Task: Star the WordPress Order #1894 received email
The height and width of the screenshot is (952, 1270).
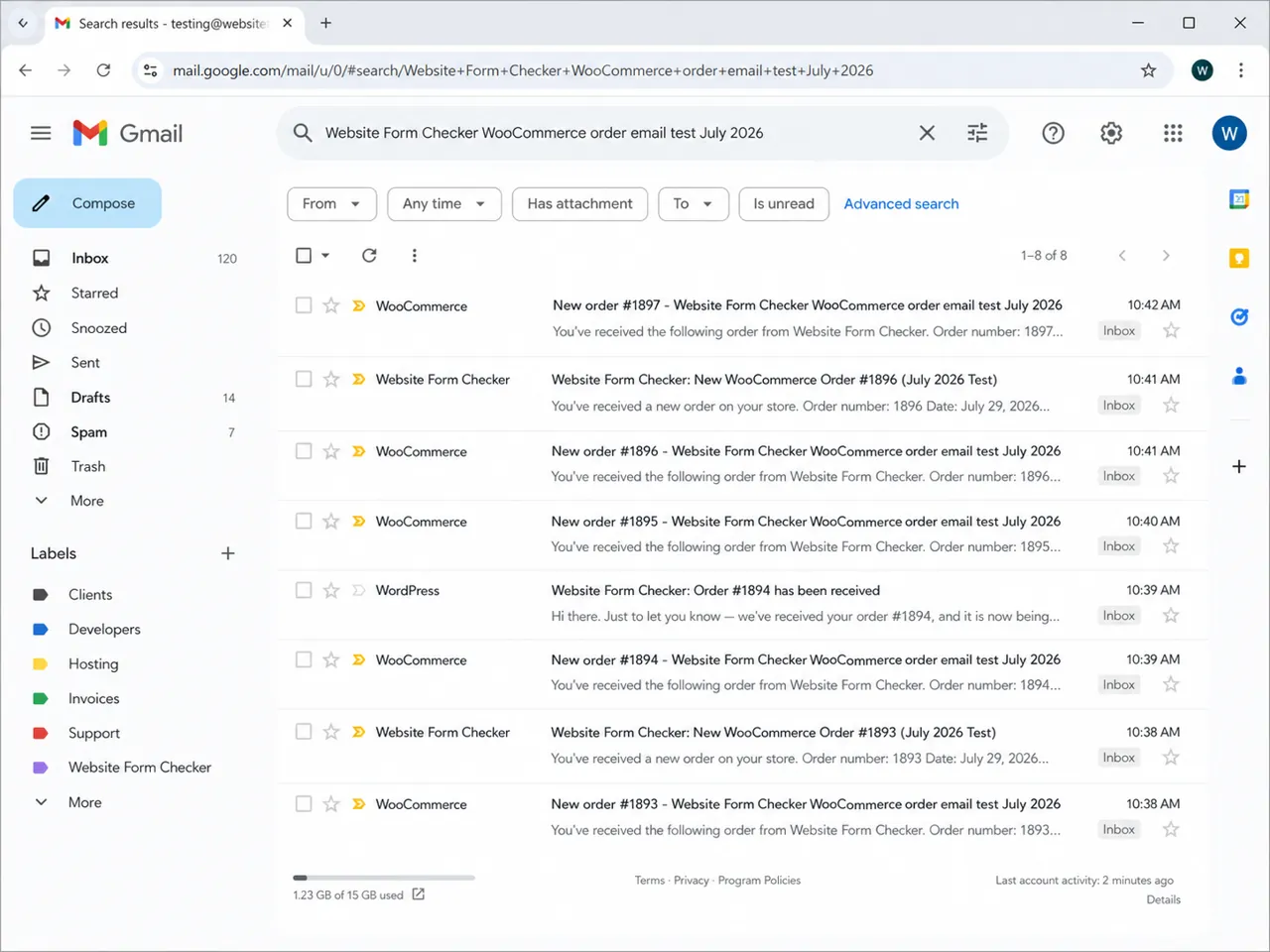Action: pyautogui.click(x=331, y=590)
